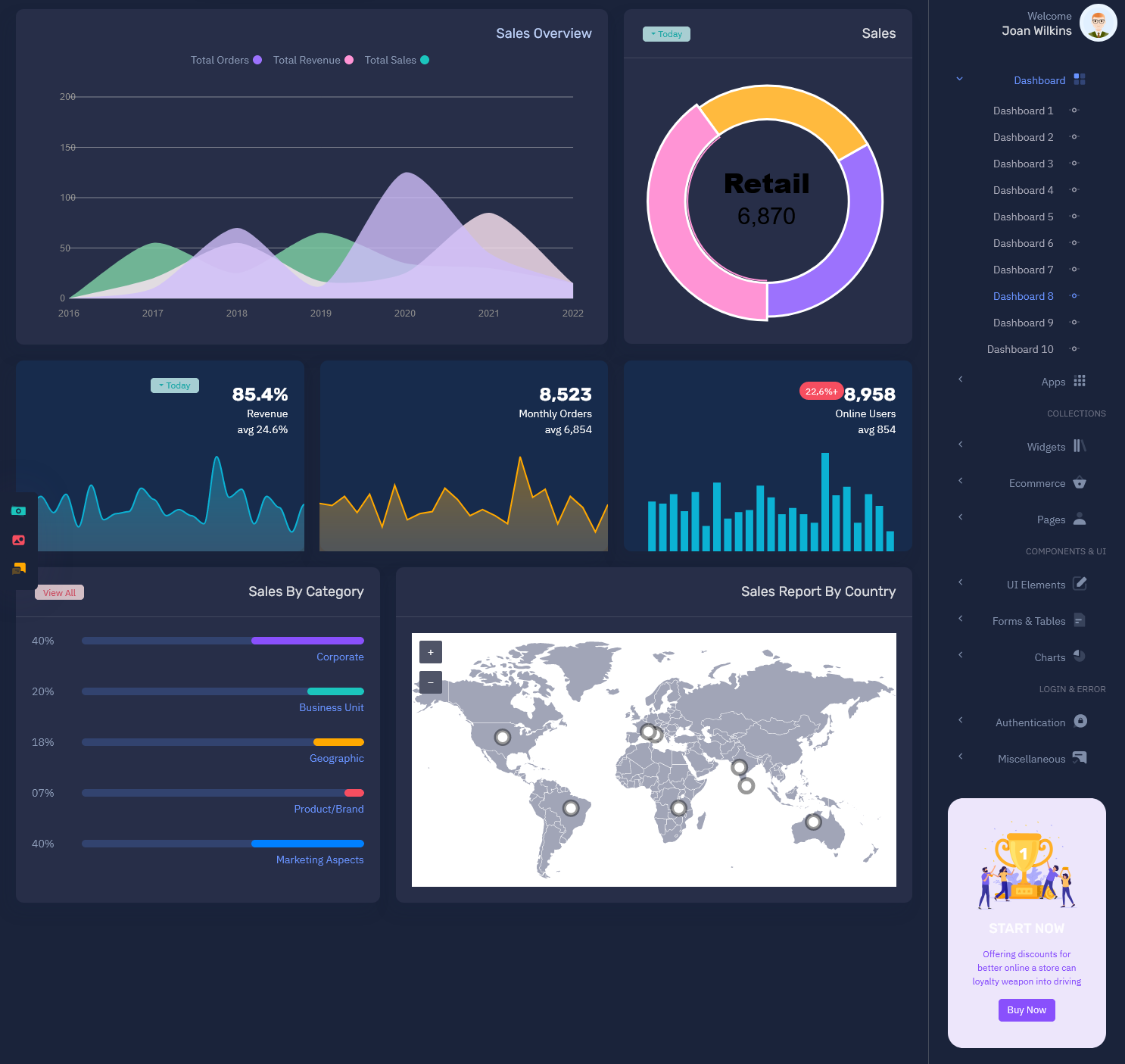1125x1064 pixels.
Task: Expand the Pages menu chevron
Action: tap(960, 516)
